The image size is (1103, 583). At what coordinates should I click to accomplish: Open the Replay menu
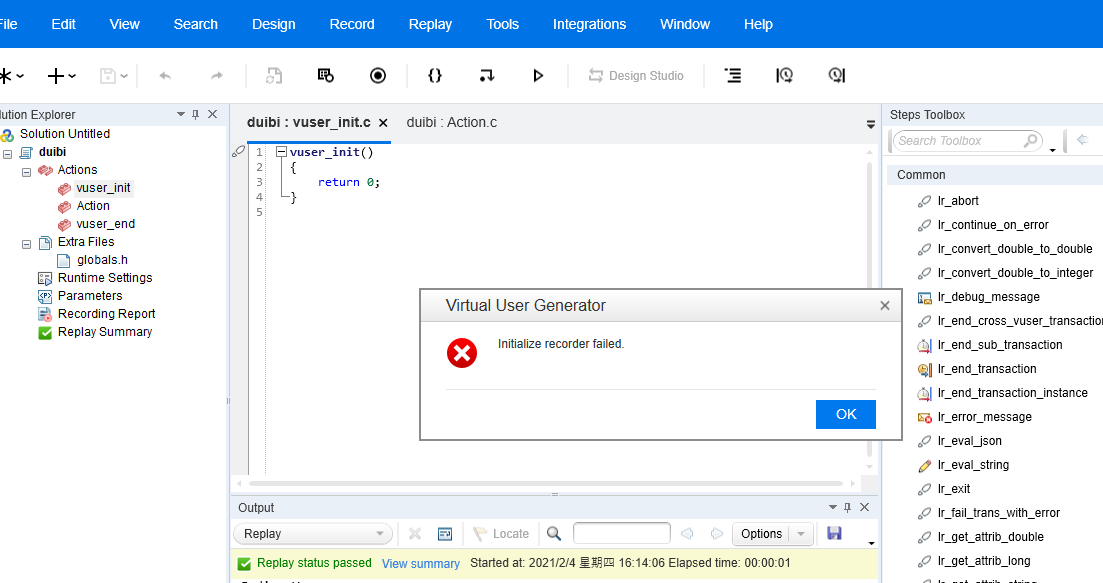(430, 24)
